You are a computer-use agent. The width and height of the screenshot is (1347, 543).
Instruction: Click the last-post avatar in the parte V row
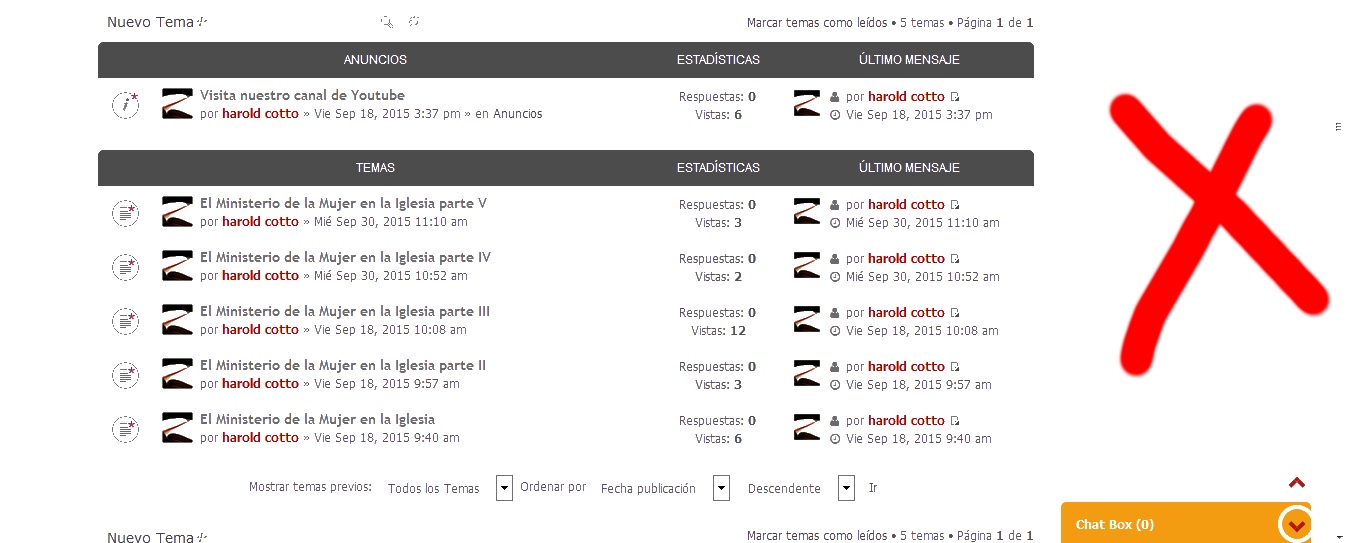tap(807, 212)
